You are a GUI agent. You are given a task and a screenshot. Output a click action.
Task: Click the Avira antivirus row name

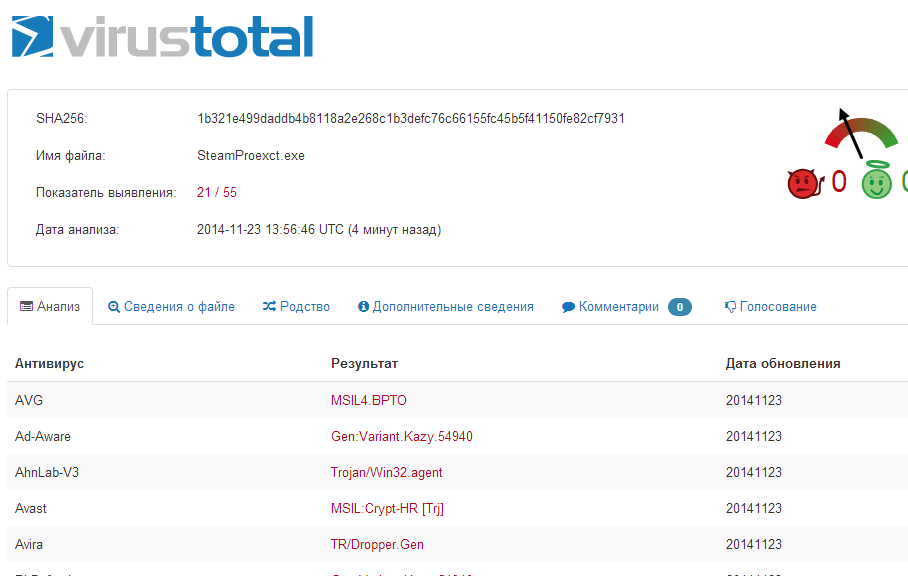29,544
